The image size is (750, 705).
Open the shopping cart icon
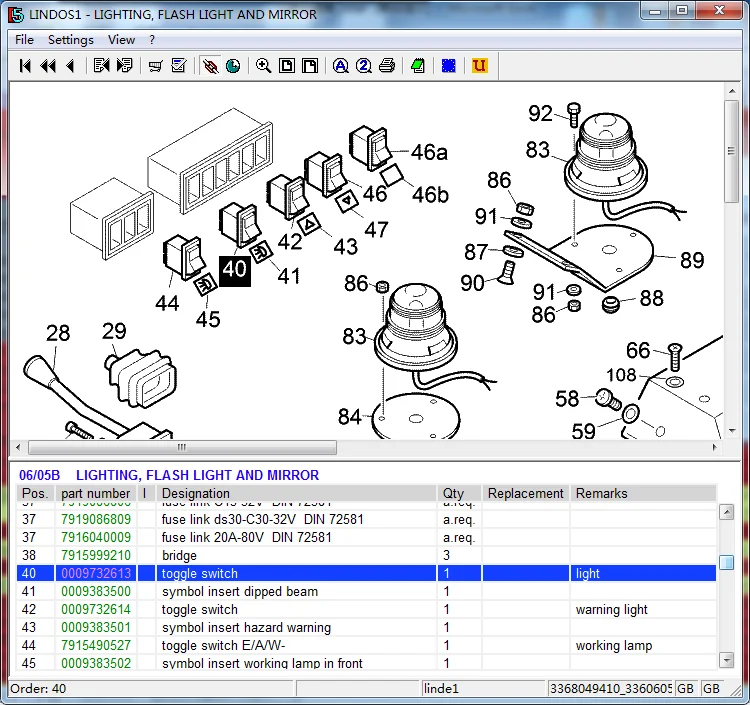(155, 66)
